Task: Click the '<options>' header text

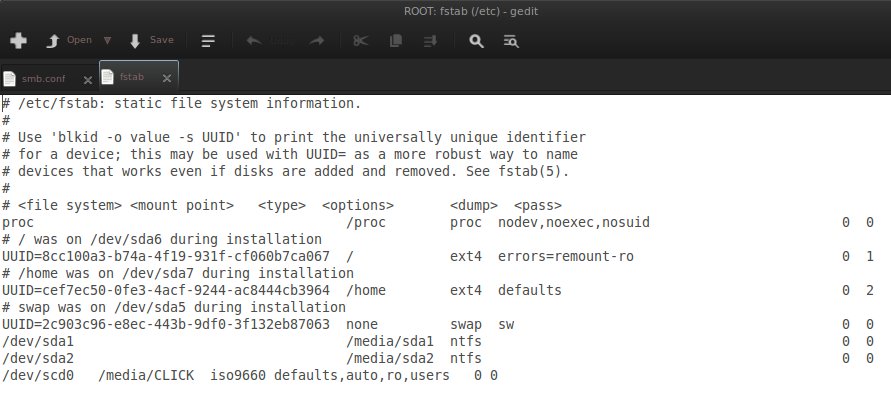Action: pyautogui.click(x=358, y=206)
